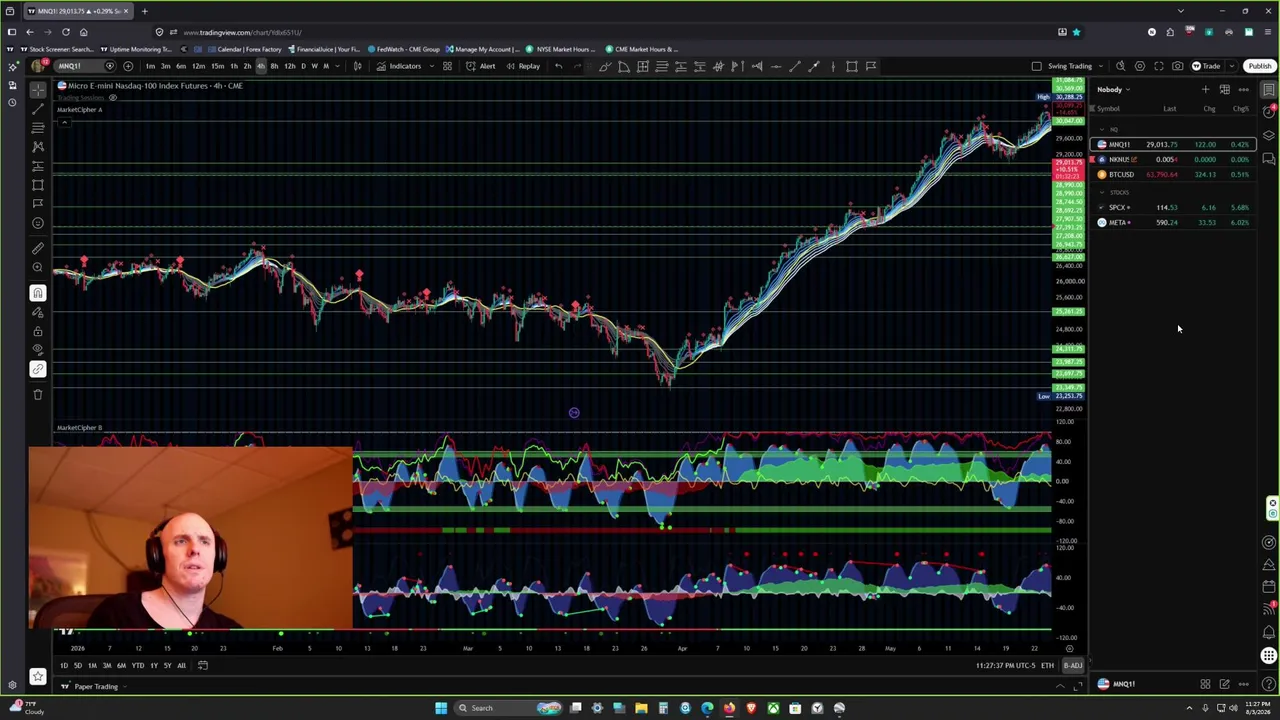Collapse the NQ watchlist section
1280x720 pixels.
pyautogui.click(x=1101, y=129)
